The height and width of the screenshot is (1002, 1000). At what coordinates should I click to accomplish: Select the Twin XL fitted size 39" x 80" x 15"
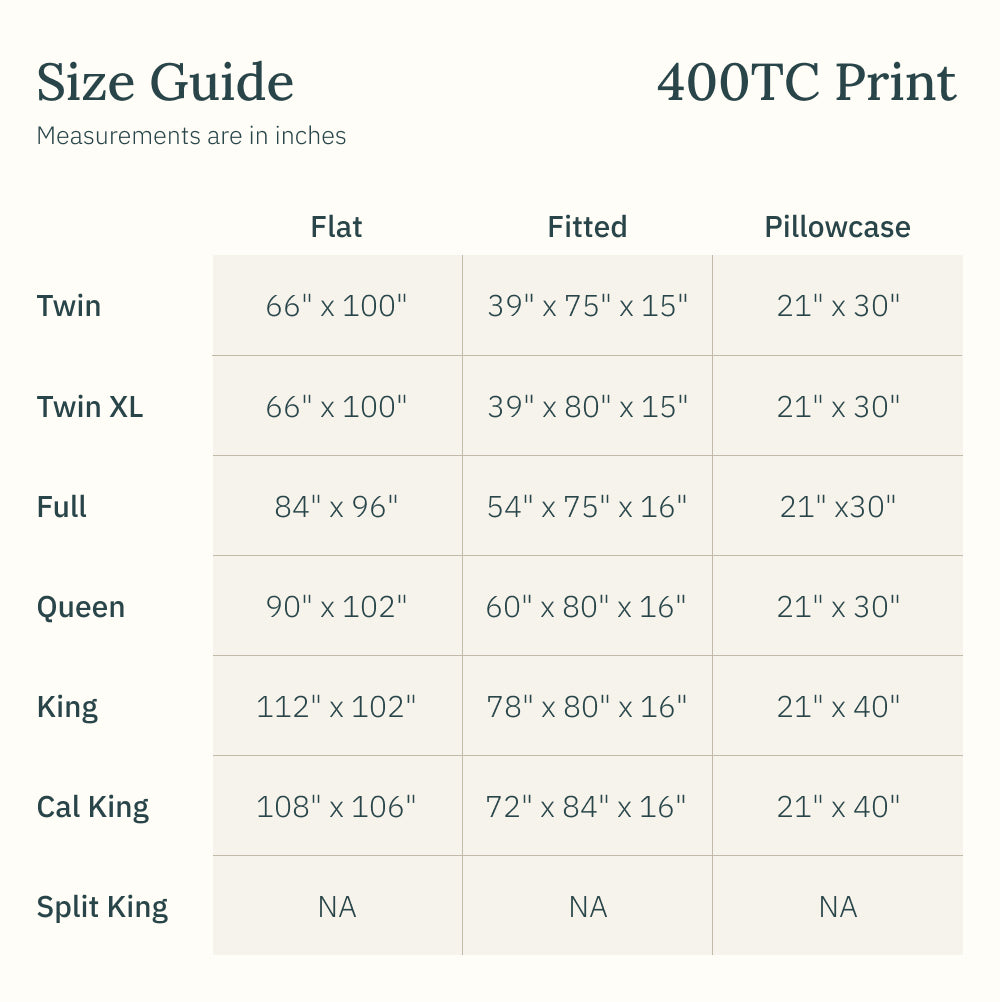(587, 407)
